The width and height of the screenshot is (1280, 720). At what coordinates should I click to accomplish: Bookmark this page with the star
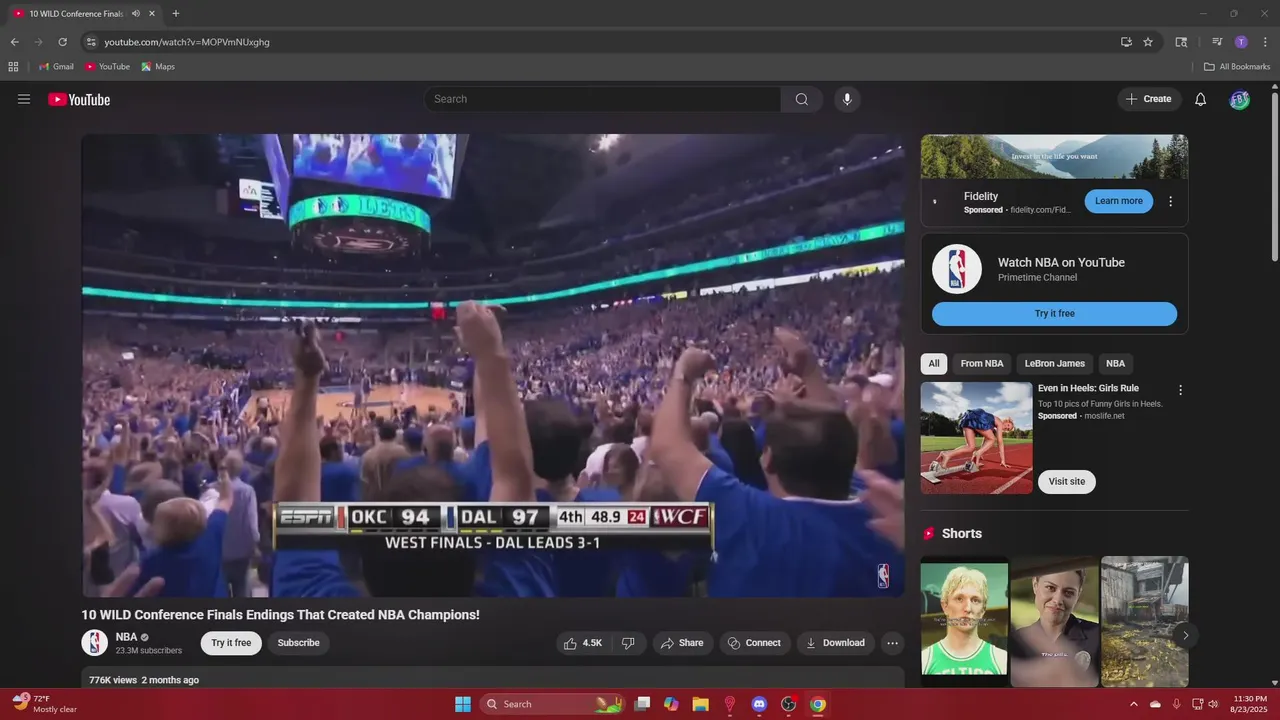pos(1148,42)
